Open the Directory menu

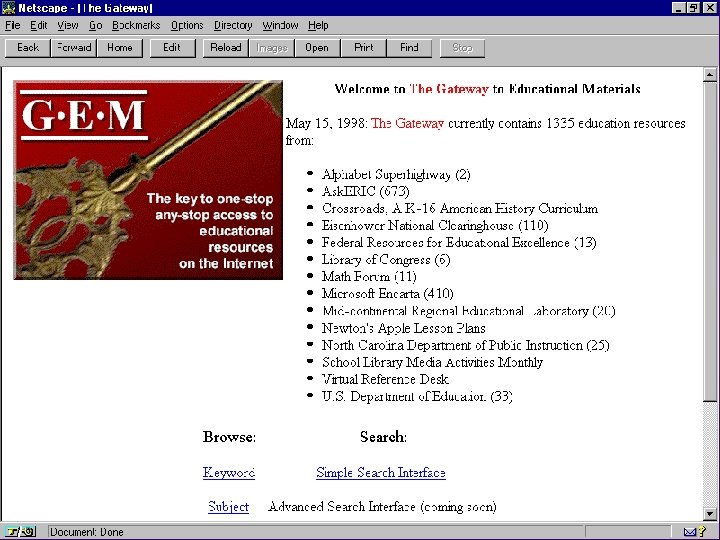233,25
